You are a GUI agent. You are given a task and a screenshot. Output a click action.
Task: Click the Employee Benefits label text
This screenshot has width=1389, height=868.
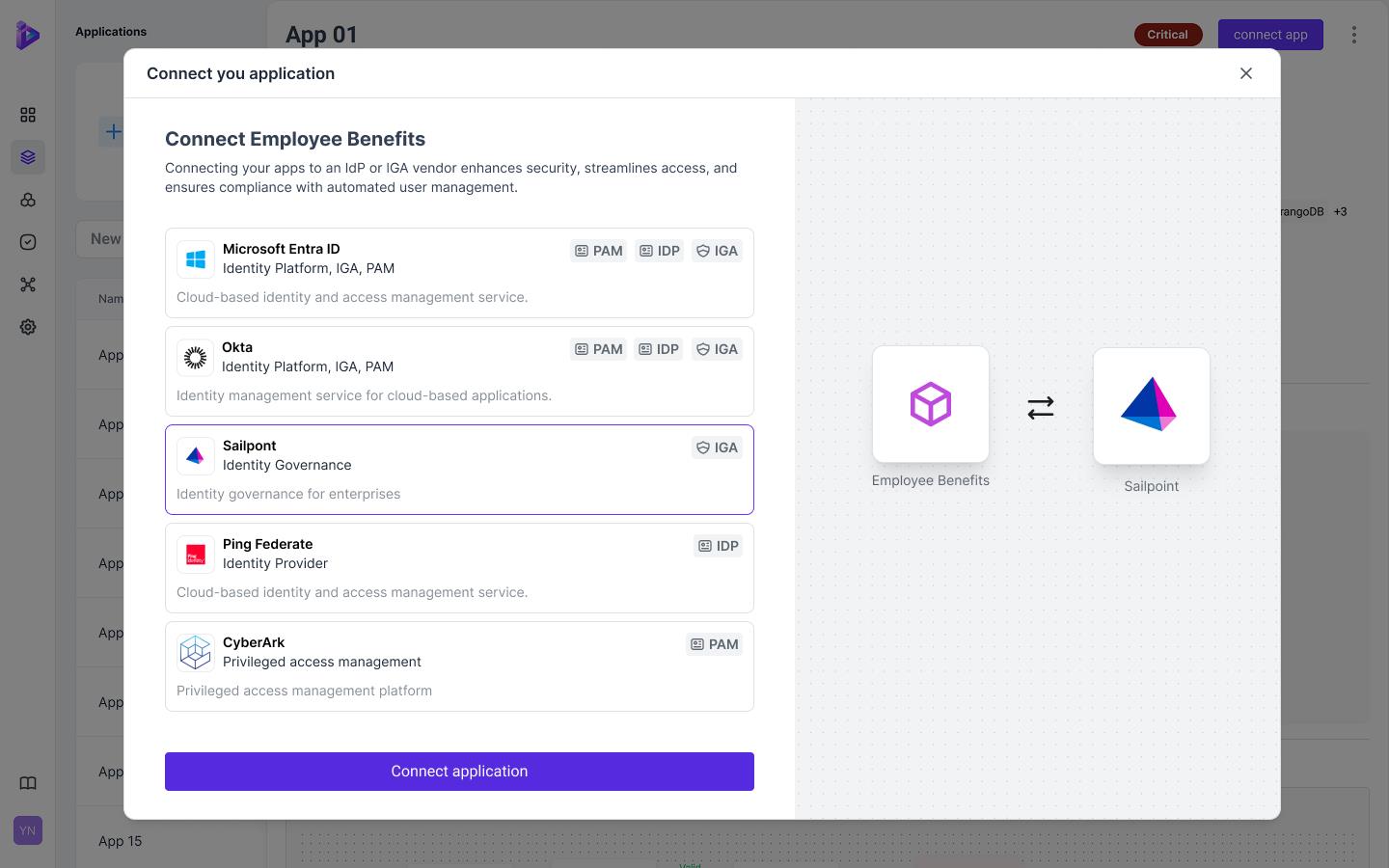931,480
